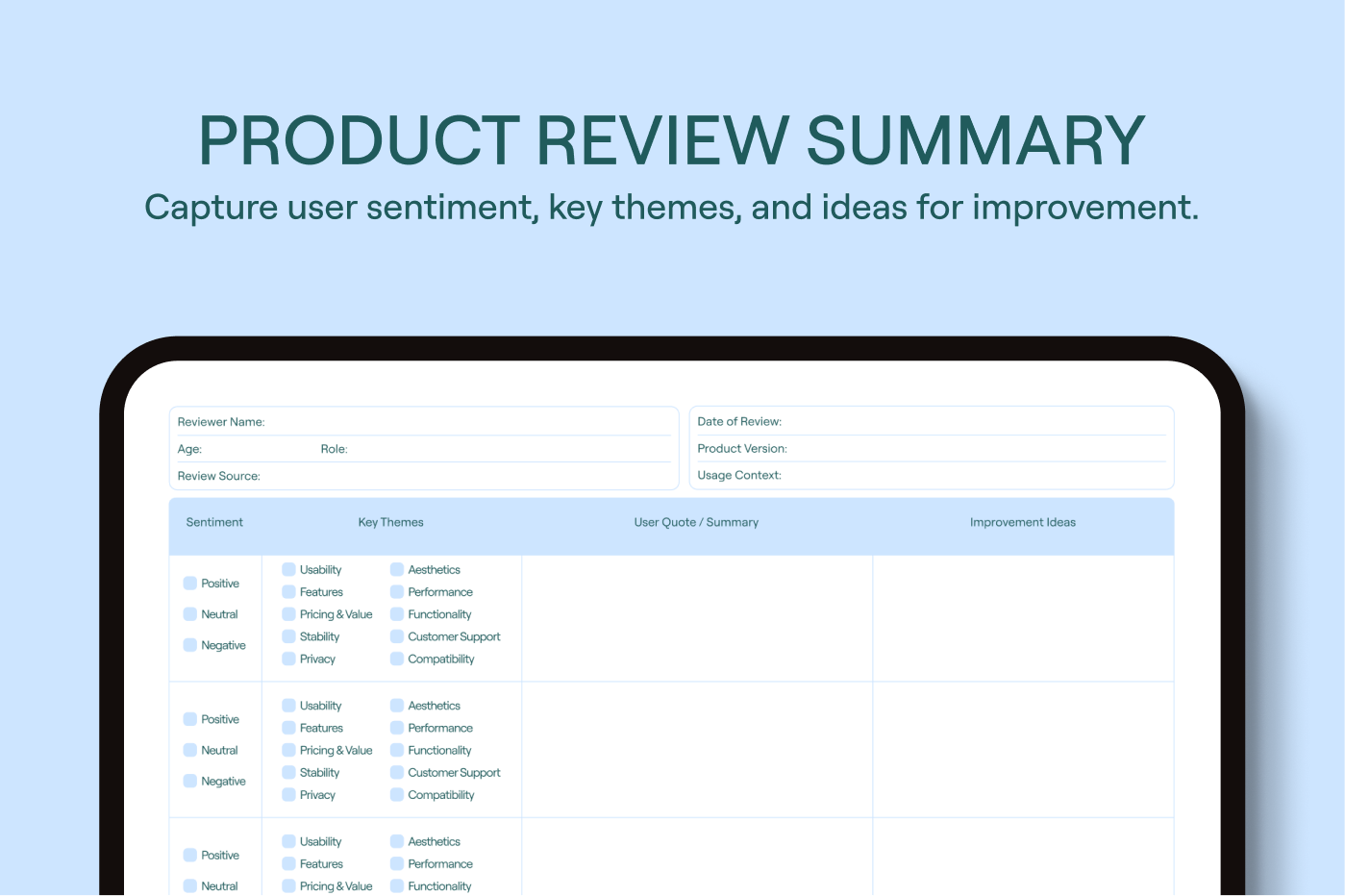Viewport: 1345px width, 896px height.
Task: Select Compatibility checkbox in second row
Action: pos(397,795)
